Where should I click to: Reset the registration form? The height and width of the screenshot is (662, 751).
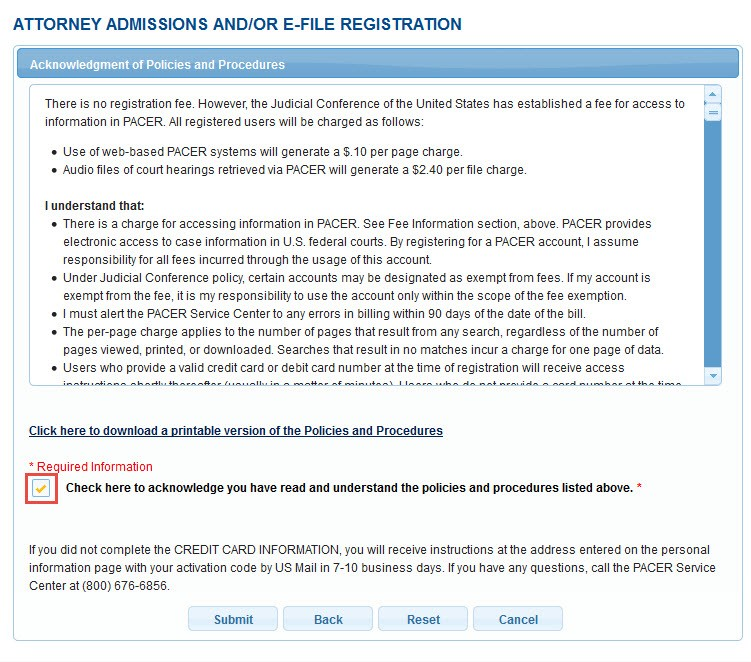click(423, 619)
